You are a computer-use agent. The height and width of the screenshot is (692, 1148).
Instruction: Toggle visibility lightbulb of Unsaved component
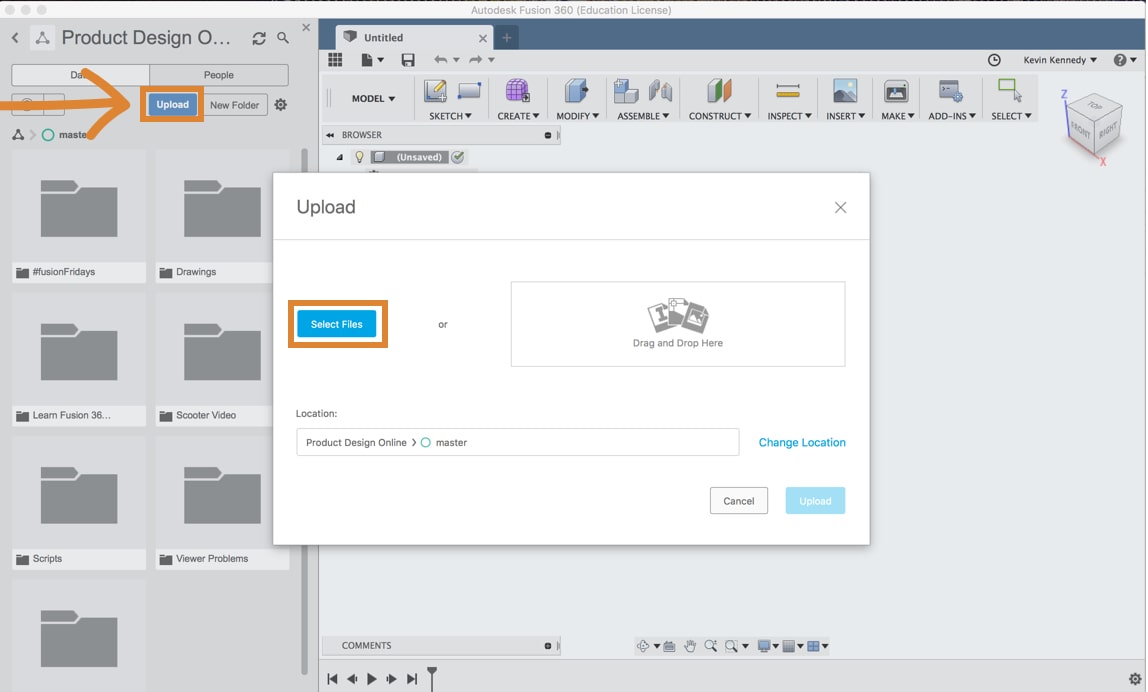tap(359, 157)
